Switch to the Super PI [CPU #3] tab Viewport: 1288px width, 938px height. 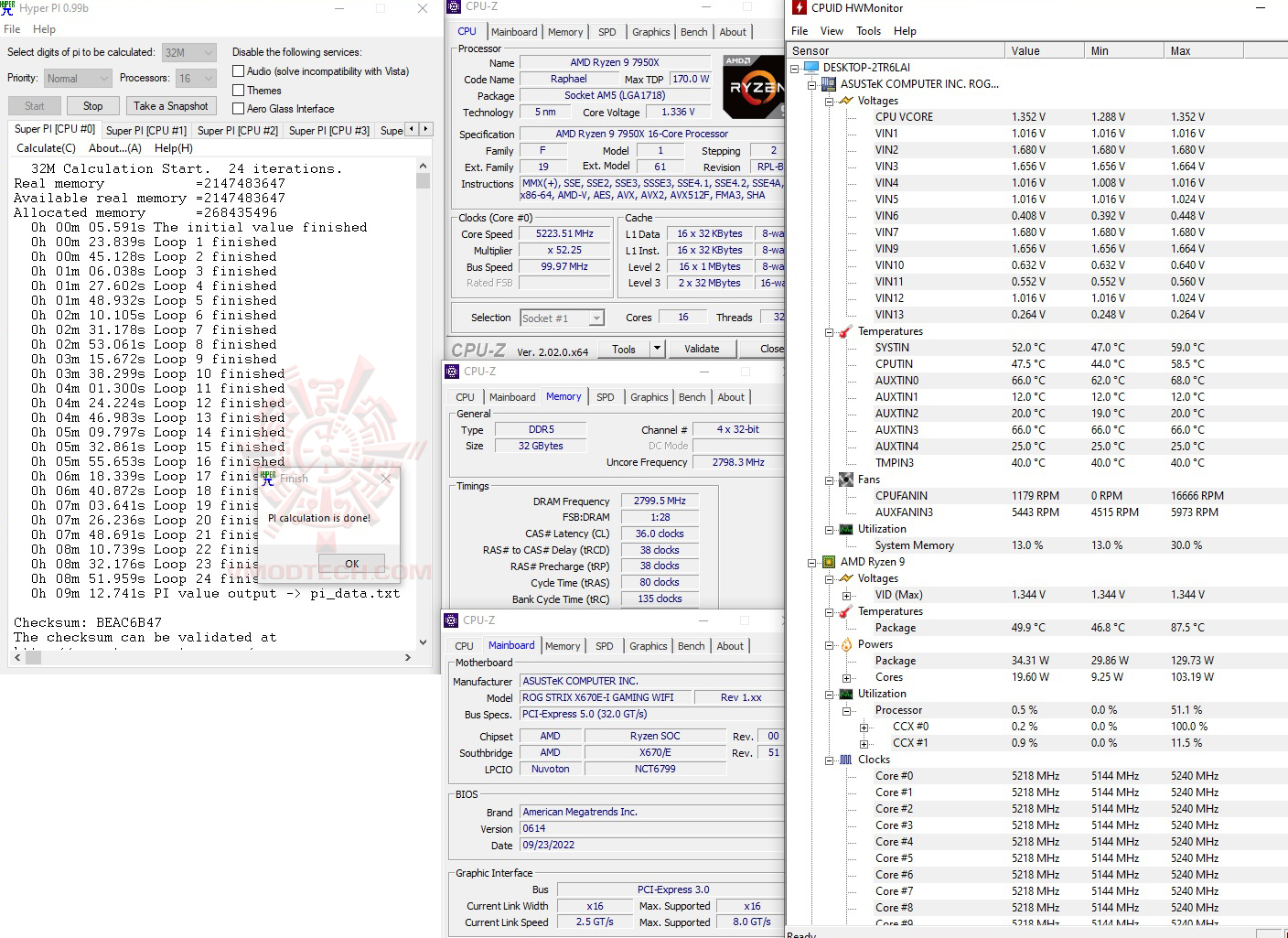tap(329, 131)
